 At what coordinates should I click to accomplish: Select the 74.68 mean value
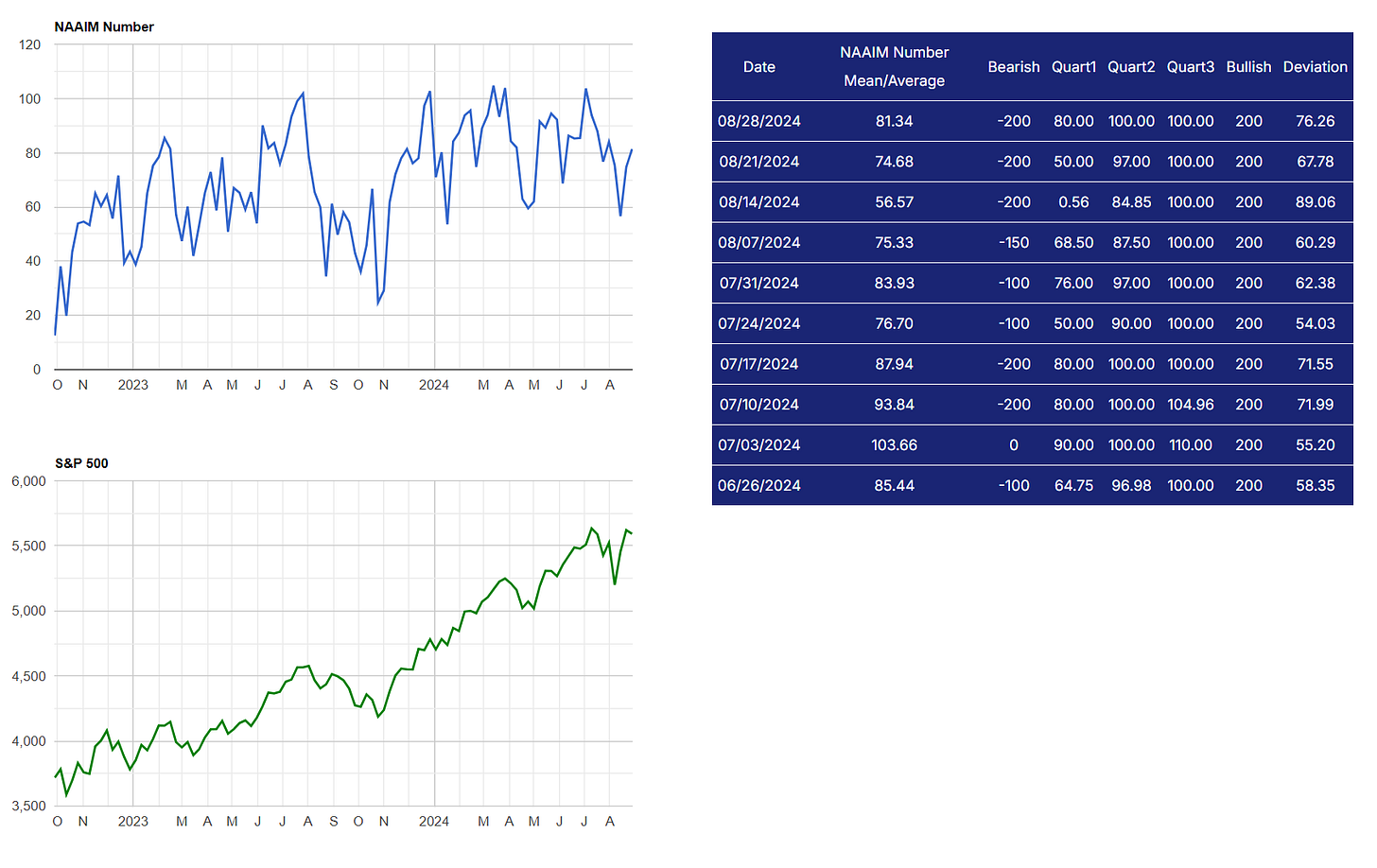894,162
